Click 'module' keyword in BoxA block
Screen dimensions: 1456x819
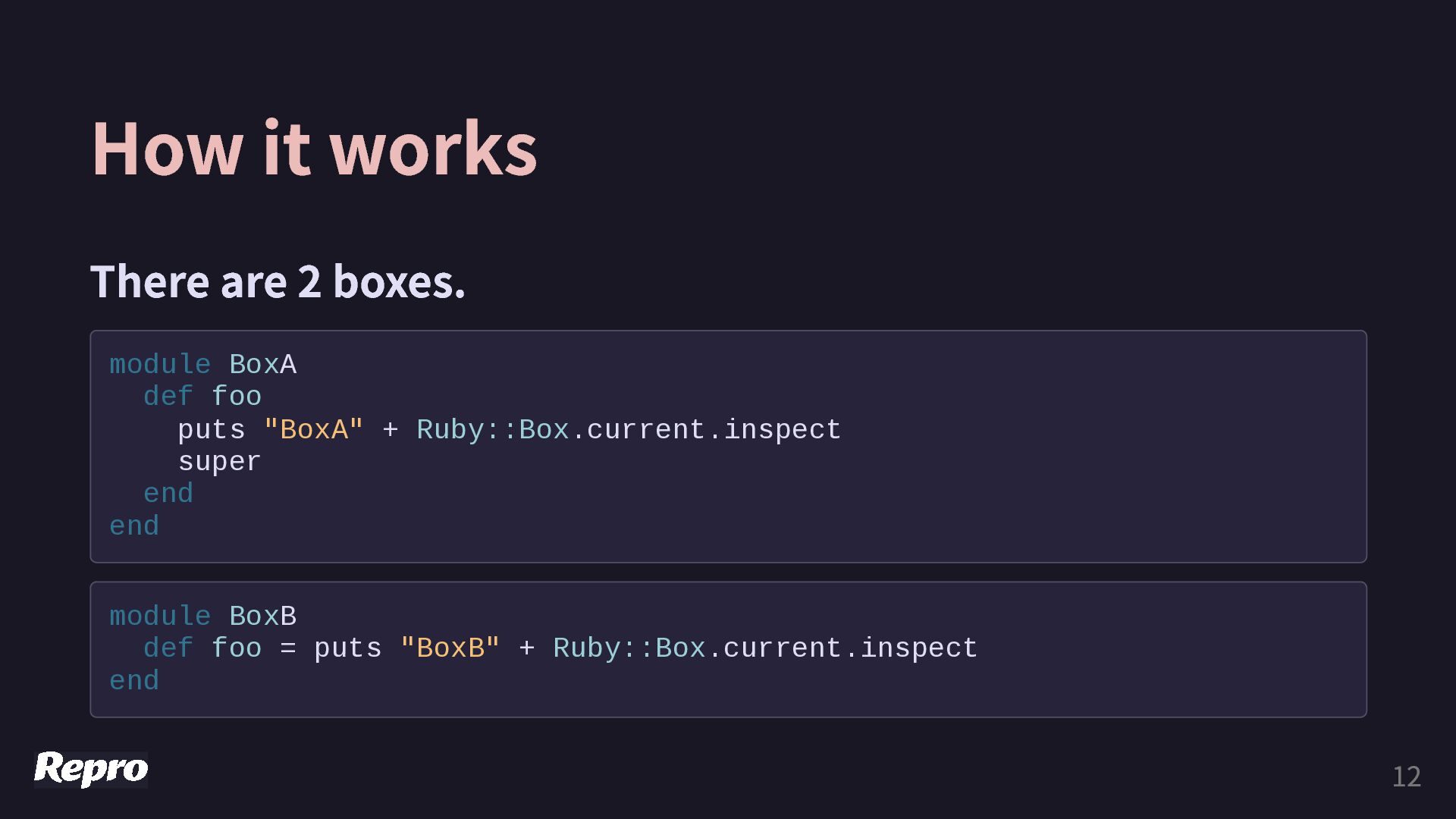(x=160, y=365)
